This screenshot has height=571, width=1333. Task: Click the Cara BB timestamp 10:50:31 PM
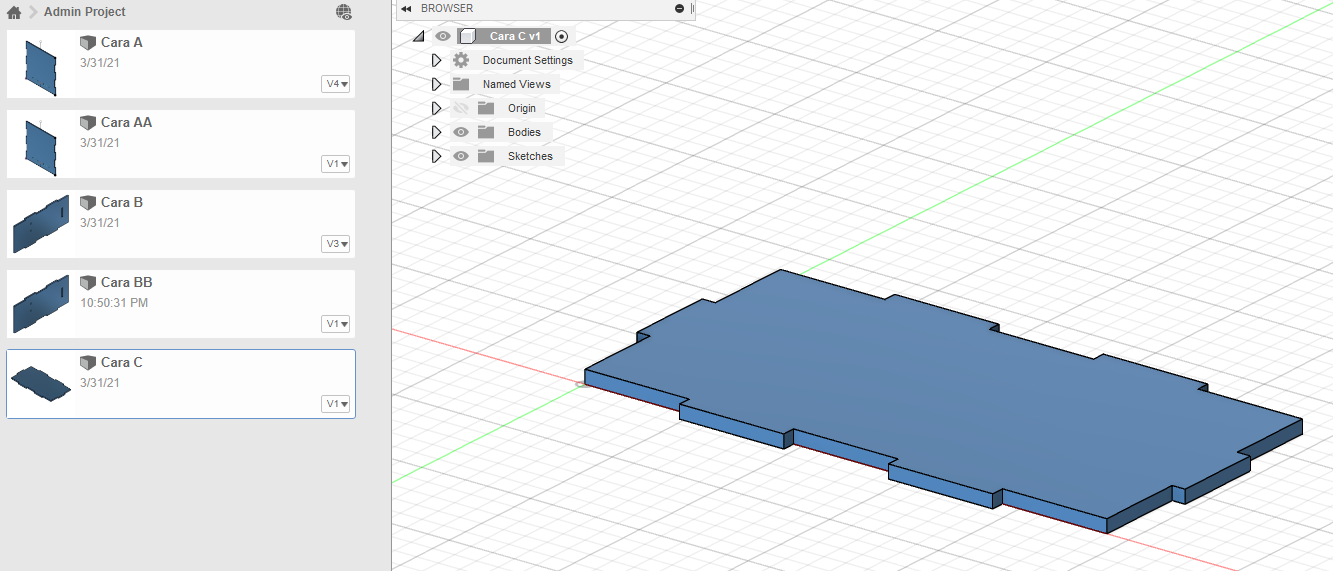coord(114,302)
